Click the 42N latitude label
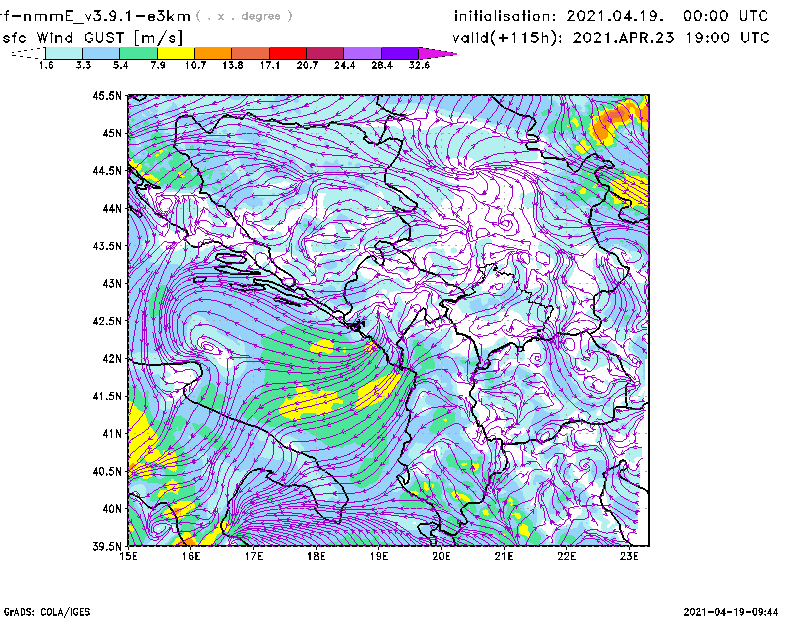800x618 pixels. (112, 359)
